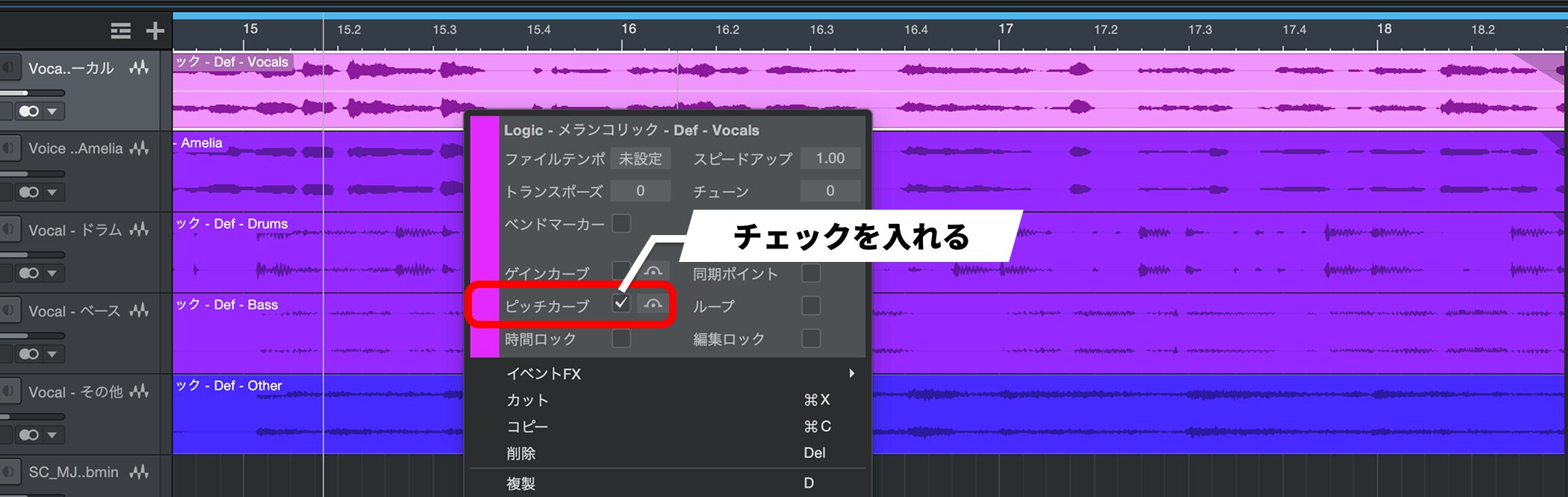
Task: Click monitor icon on Voca..ーカル track
Action: pos(8,68)
